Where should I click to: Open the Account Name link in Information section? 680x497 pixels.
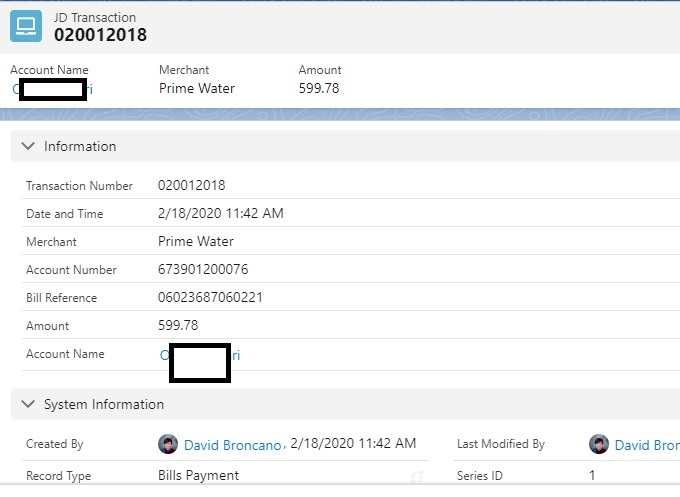pyautogui.click(x=234, y=355)
